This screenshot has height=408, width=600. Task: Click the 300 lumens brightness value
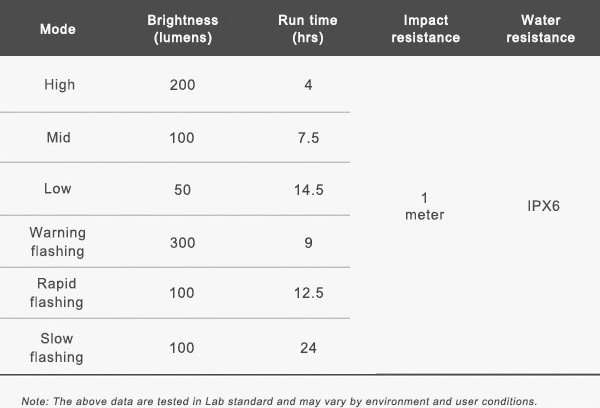183,243
